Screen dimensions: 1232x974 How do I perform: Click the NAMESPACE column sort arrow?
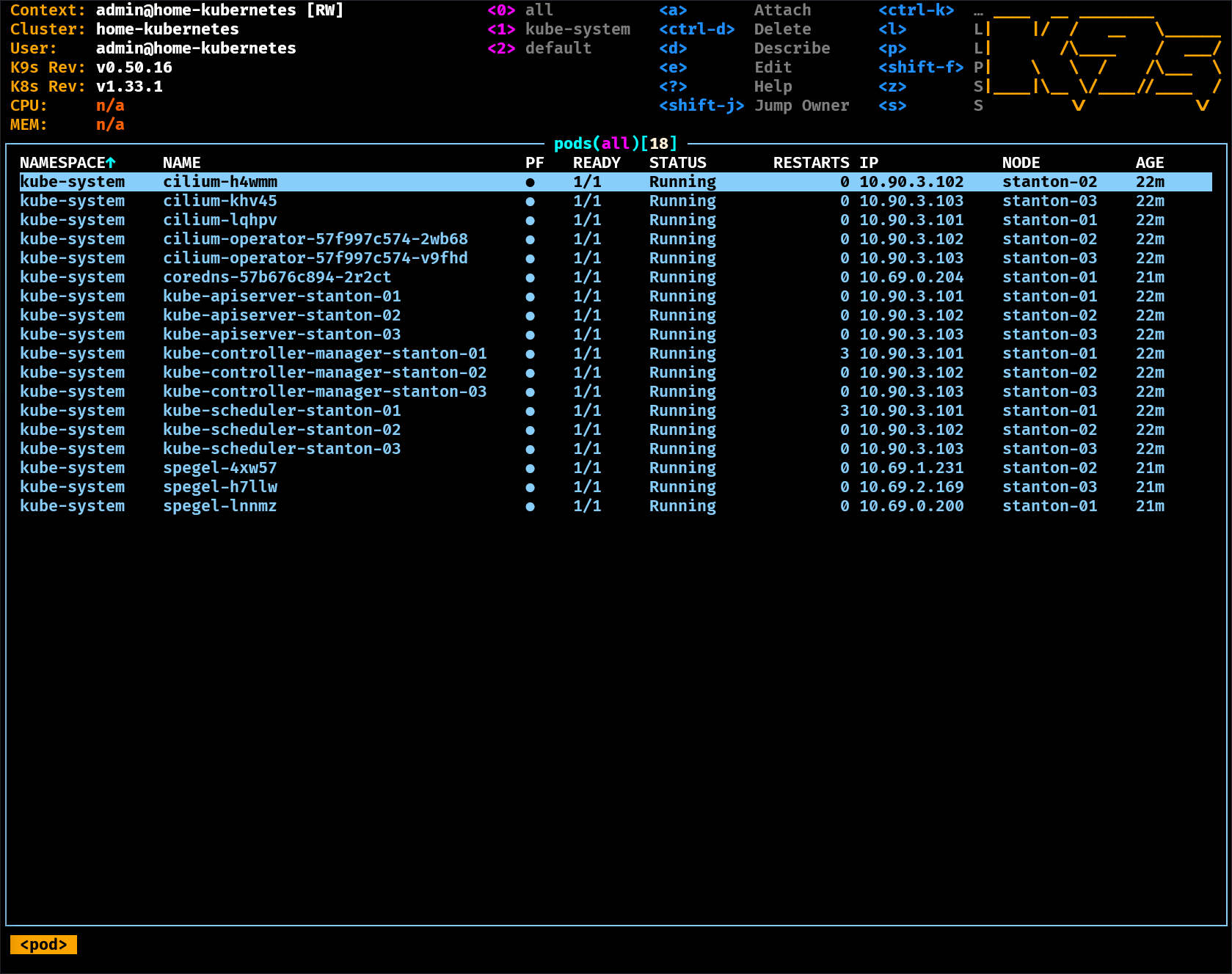pos(111,163)
